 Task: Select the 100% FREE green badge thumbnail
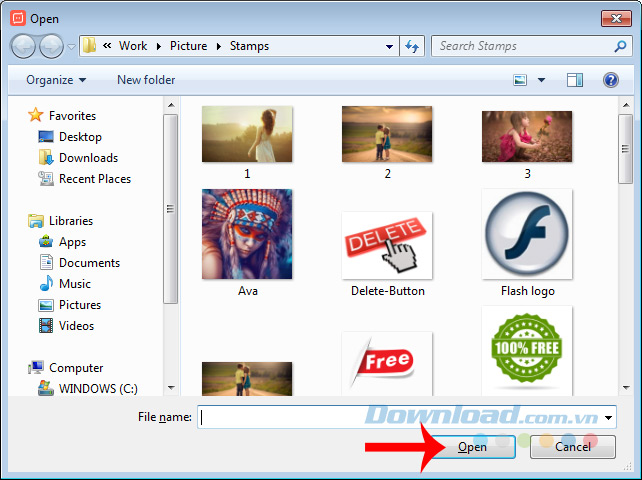coord(527,351)
